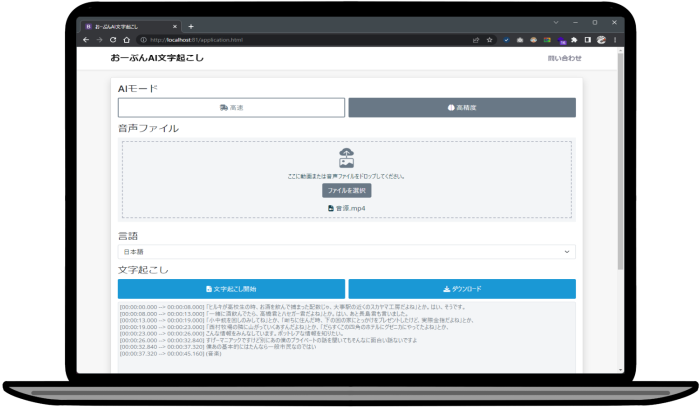
Task: Click the ダウンロード button
Action: [462, 289]
